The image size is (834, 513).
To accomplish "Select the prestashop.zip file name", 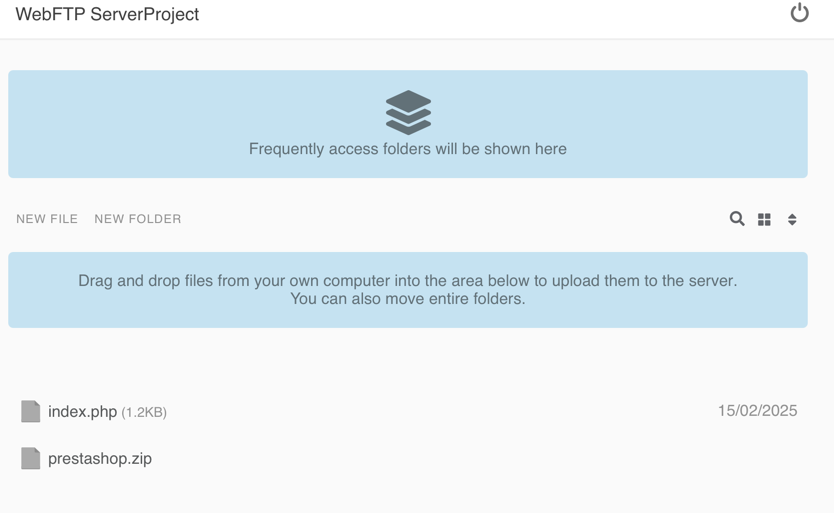I will 100,459.
